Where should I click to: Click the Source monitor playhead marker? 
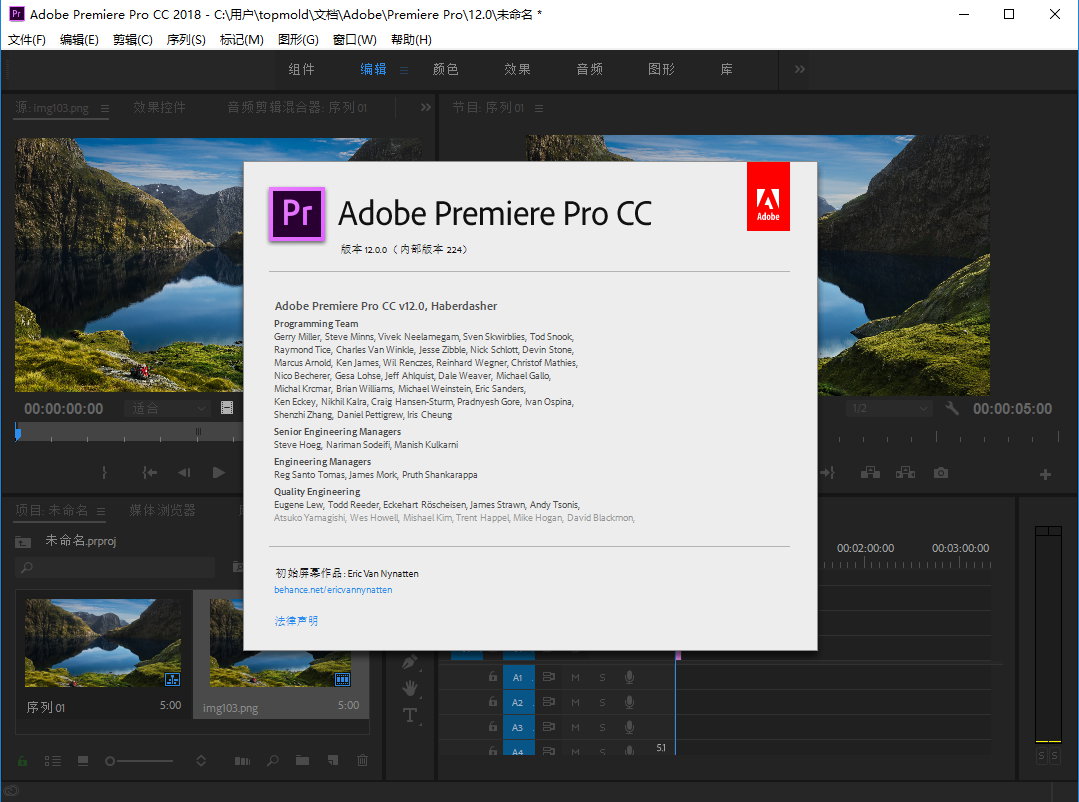(x=18, y=432)
